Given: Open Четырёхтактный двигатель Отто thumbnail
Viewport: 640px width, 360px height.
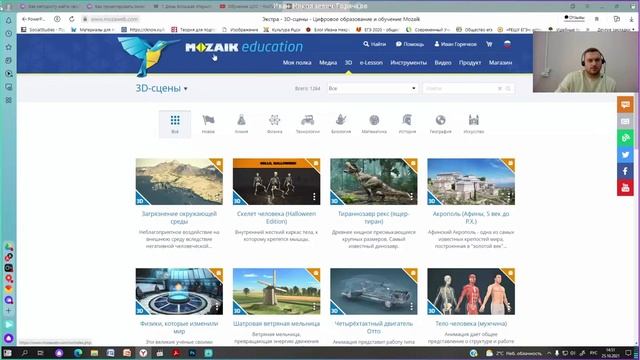Looking at the screenshot, I should (373, 291).
